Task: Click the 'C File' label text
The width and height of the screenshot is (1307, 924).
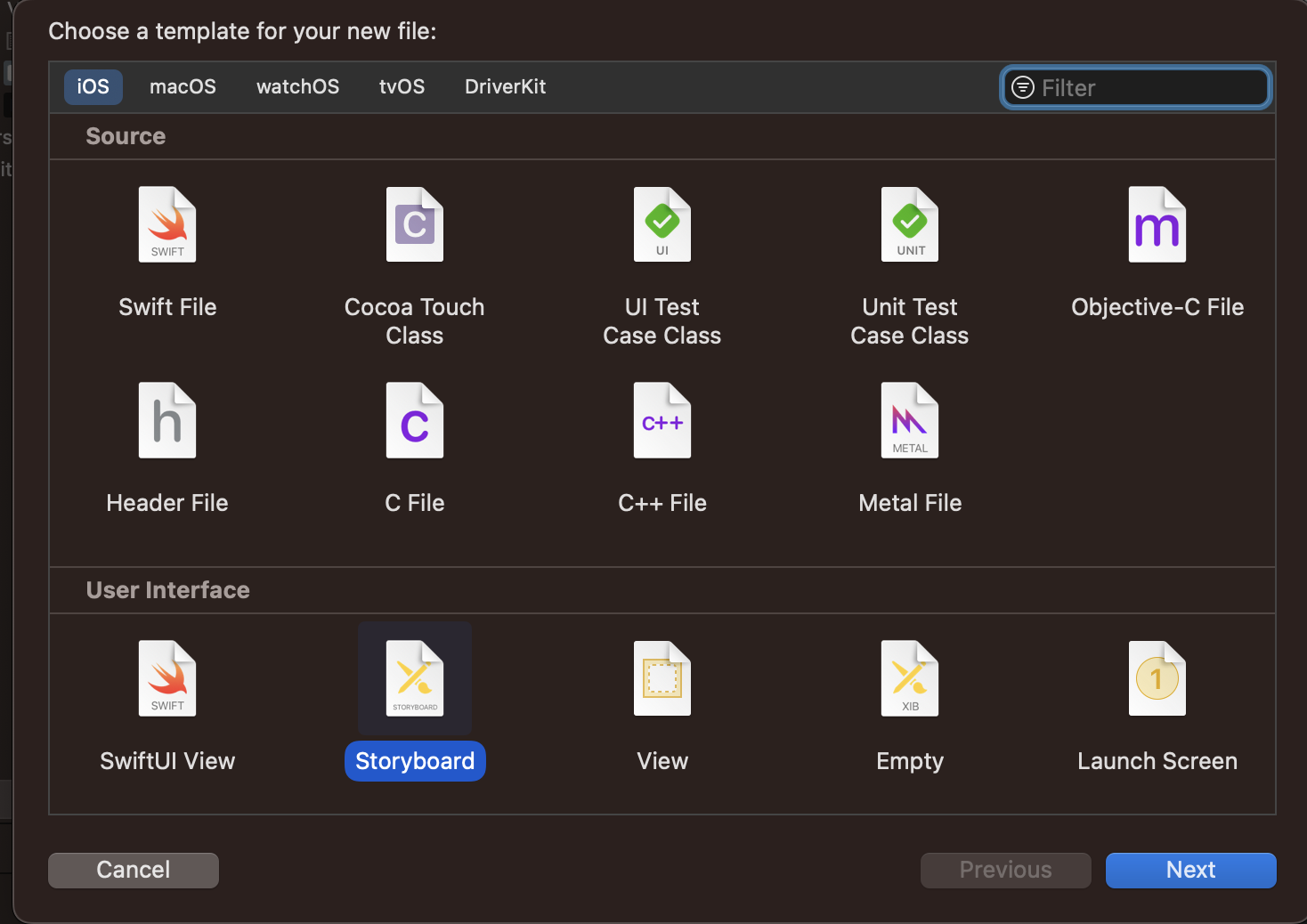Action: pyautogui.click(x=415, y=503)
